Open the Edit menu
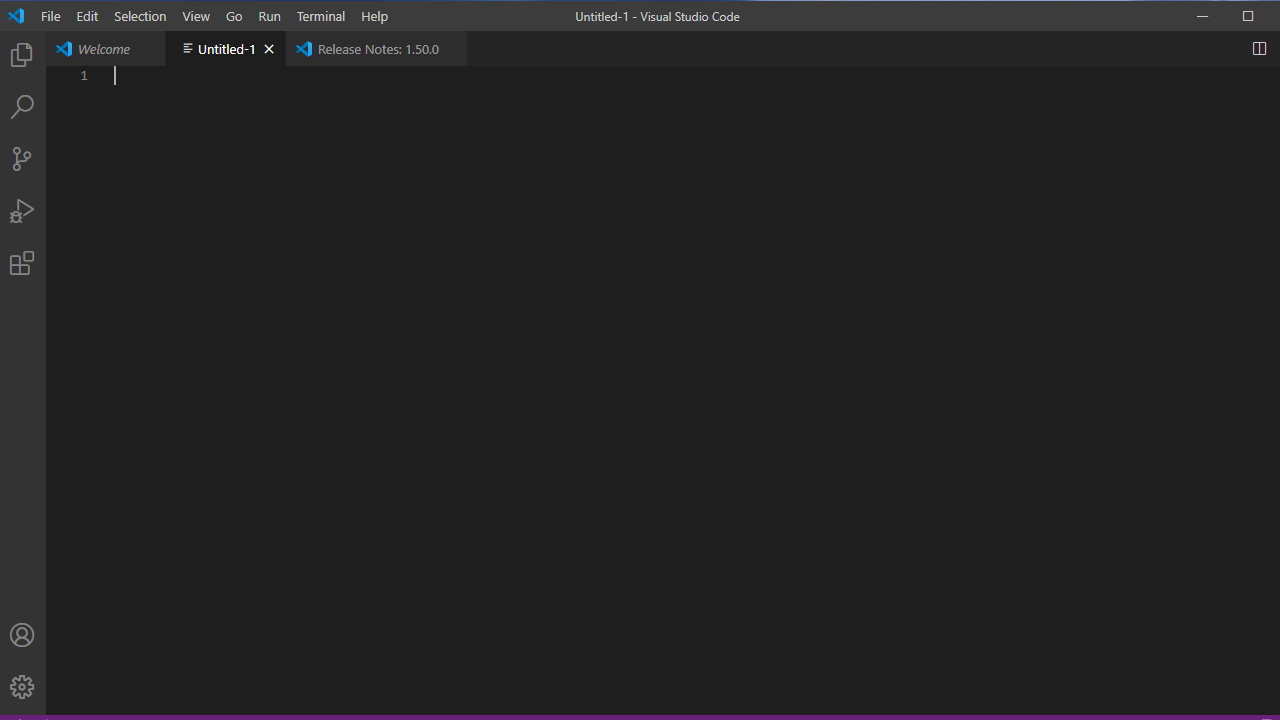 click(87, 16)
